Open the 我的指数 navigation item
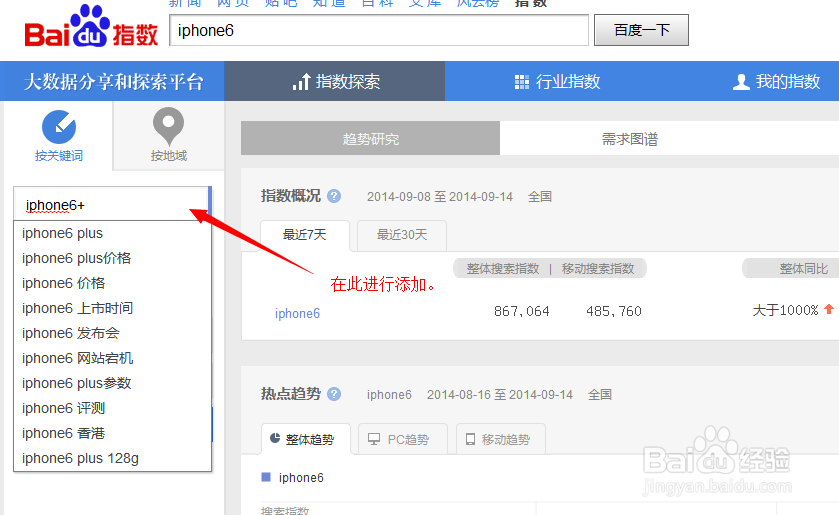 click(776, 81)
